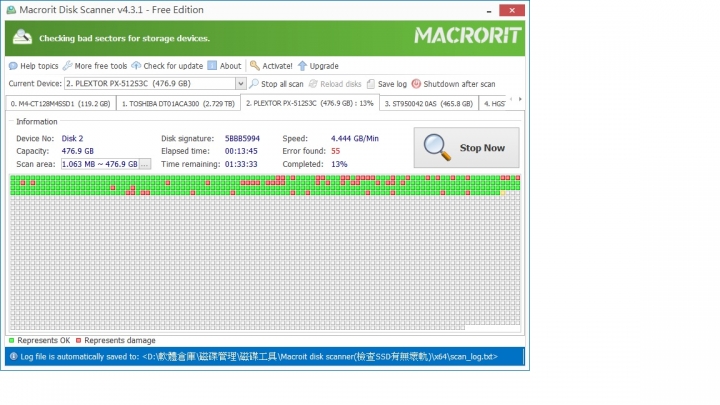Click Device No Disk 2 value
This screenshot has width=720, height=405.
73,138
